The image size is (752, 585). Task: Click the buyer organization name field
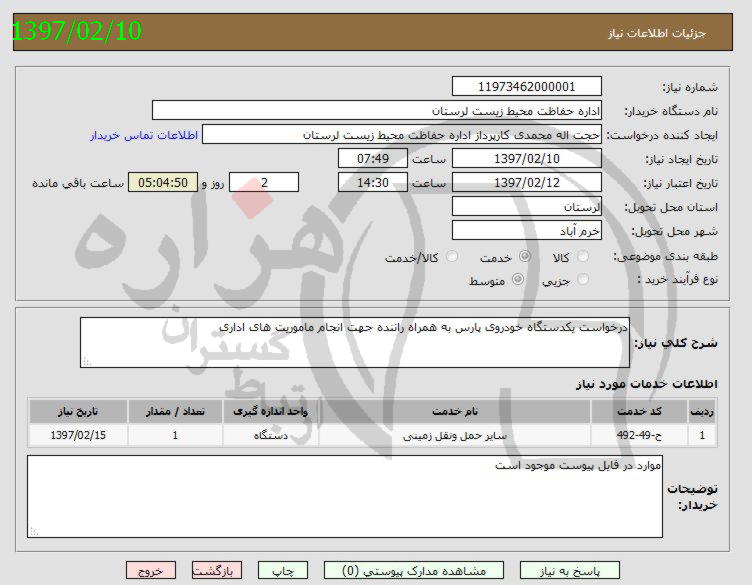tap(377, 110)
